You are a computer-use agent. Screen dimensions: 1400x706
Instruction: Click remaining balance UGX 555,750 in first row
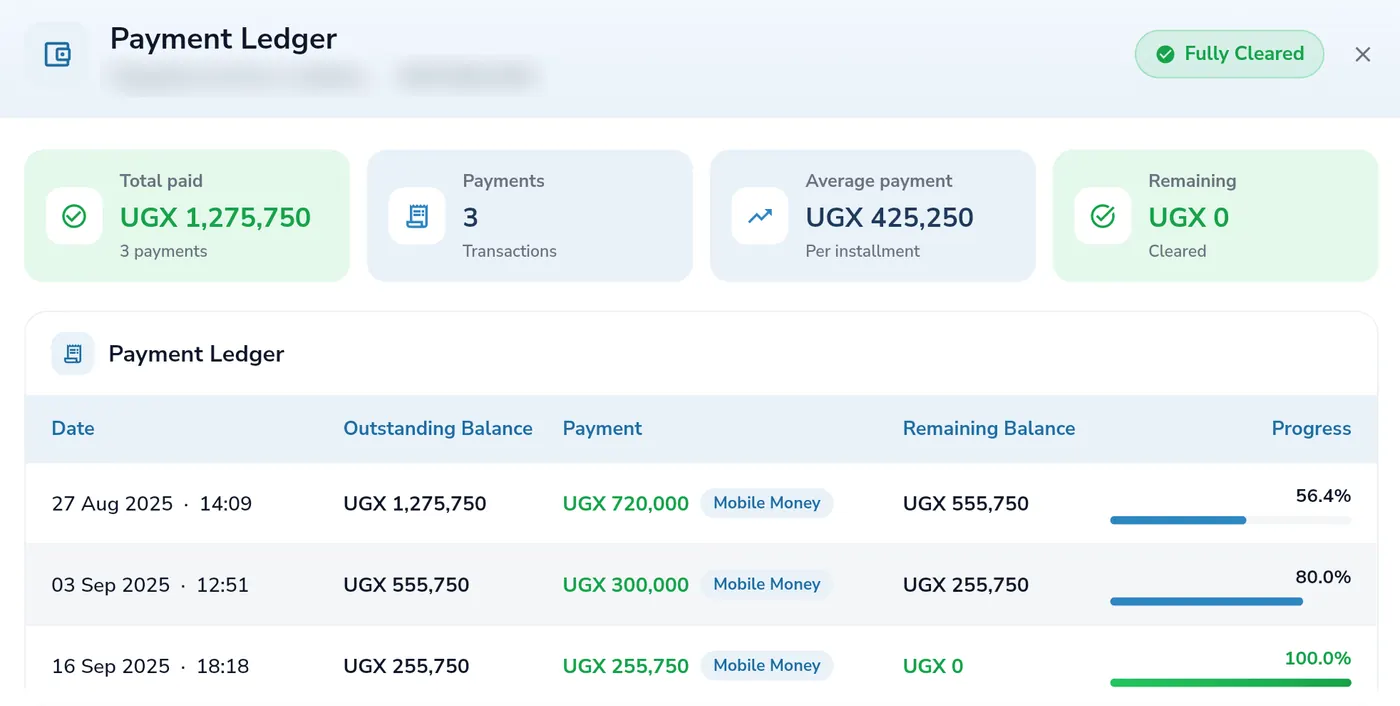(x=966, y=504)
